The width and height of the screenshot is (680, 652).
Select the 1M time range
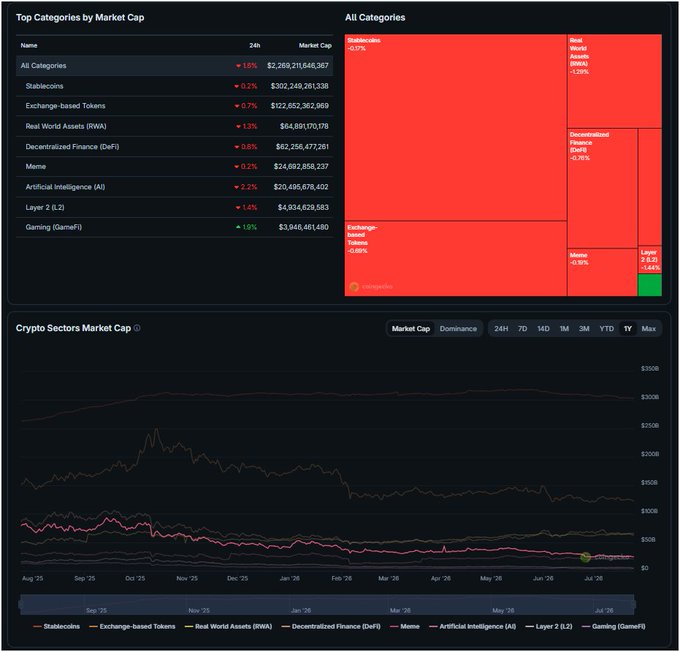click(564, 329)
